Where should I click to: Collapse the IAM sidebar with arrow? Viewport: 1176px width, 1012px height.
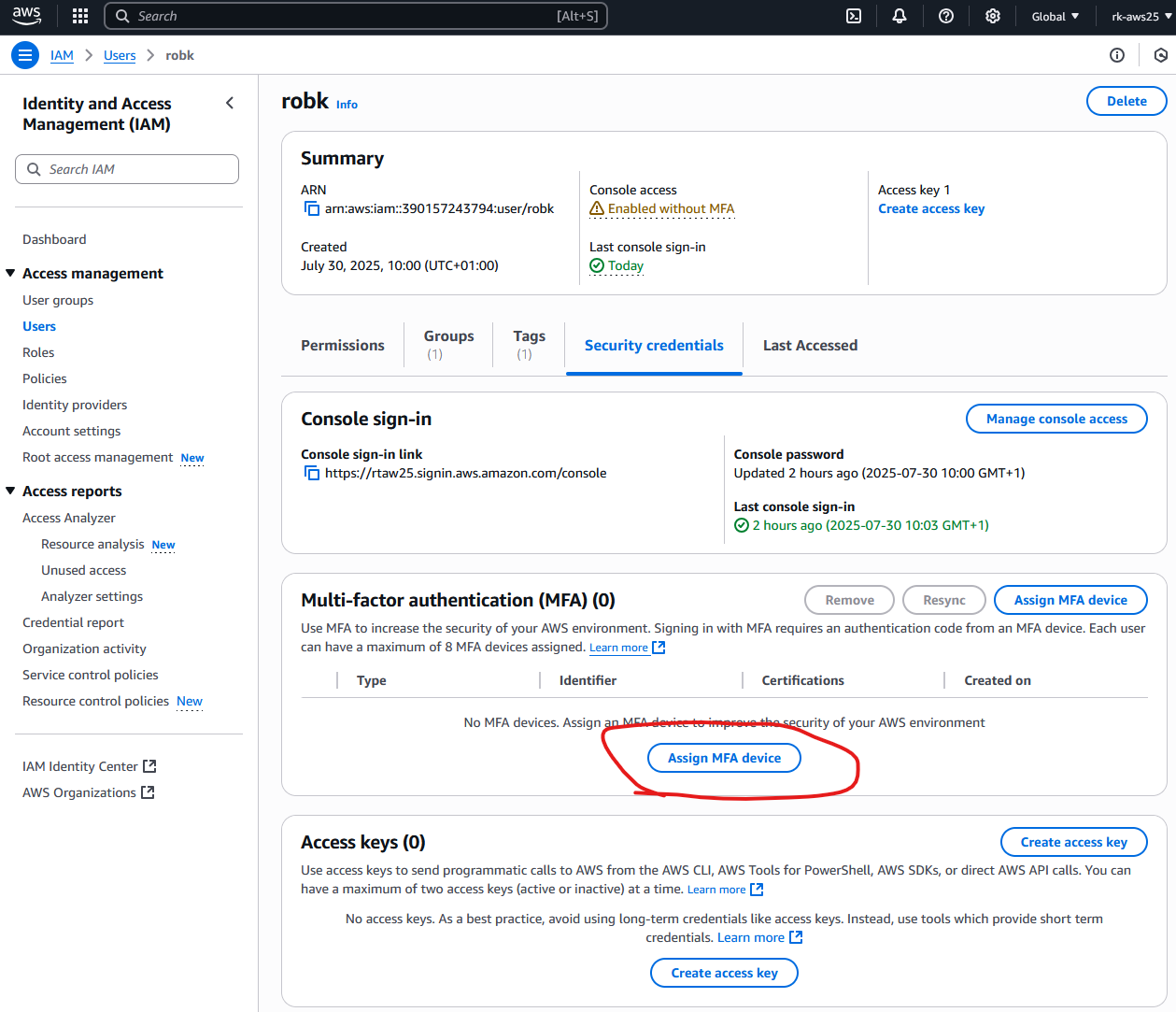[x=230, y=103]
